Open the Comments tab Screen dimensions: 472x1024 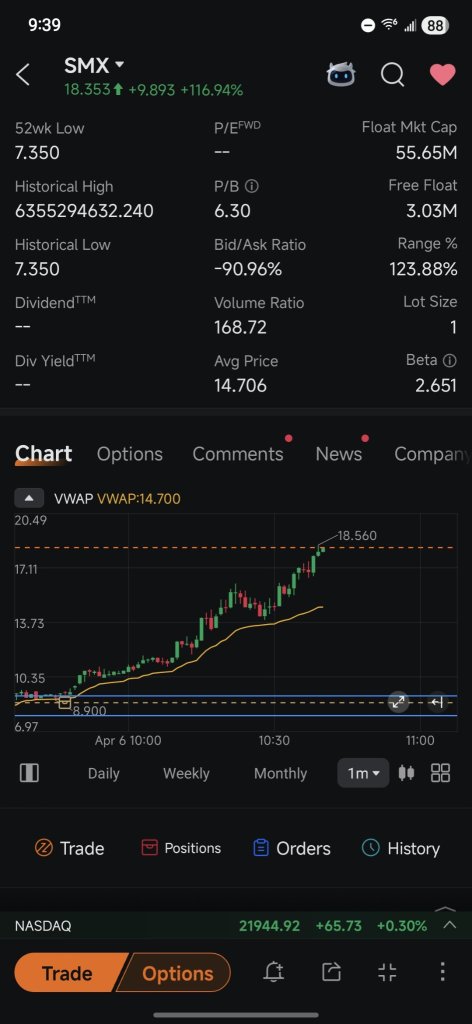pos(238,454)
